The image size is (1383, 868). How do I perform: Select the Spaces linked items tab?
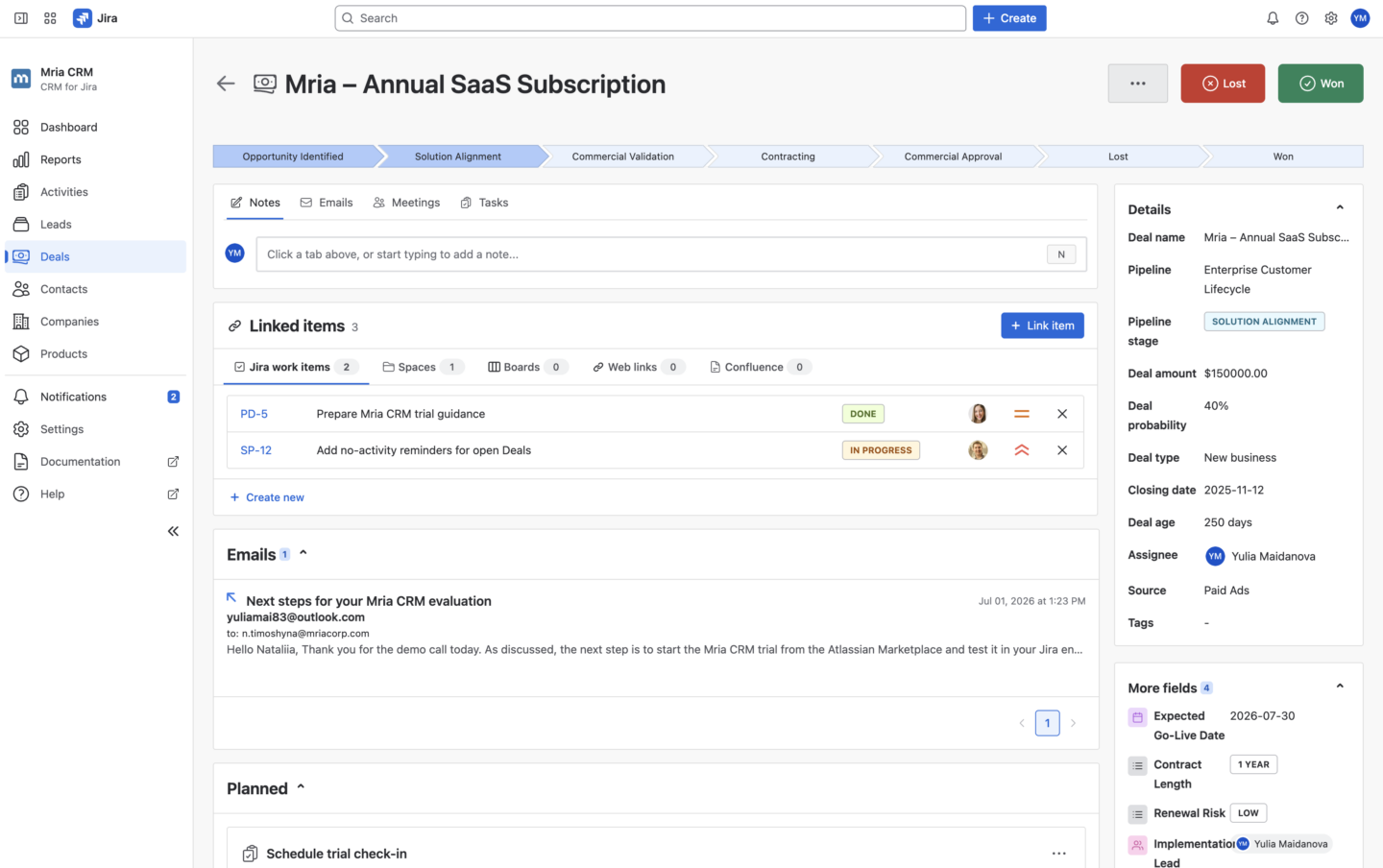coord(424,367)
